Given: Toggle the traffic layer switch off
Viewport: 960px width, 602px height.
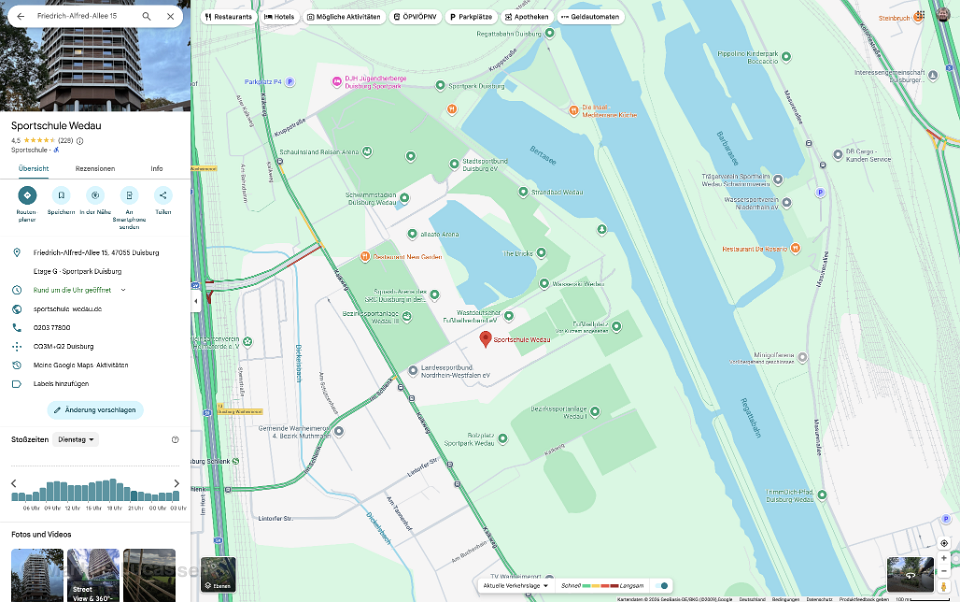Looking at the screenshot, I should click(660, 585).
